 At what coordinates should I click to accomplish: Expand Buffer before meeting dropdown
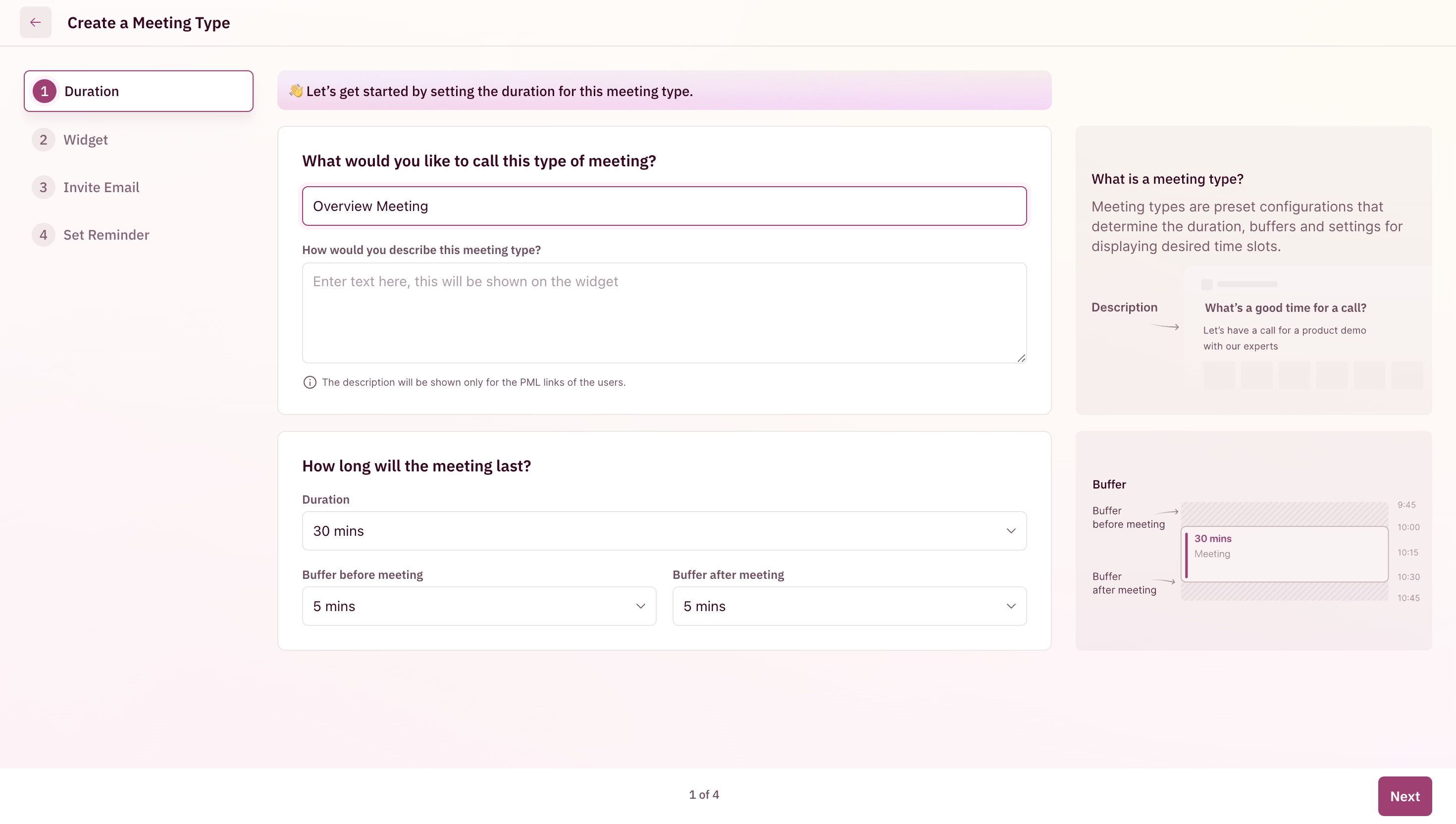click(479, 606)
